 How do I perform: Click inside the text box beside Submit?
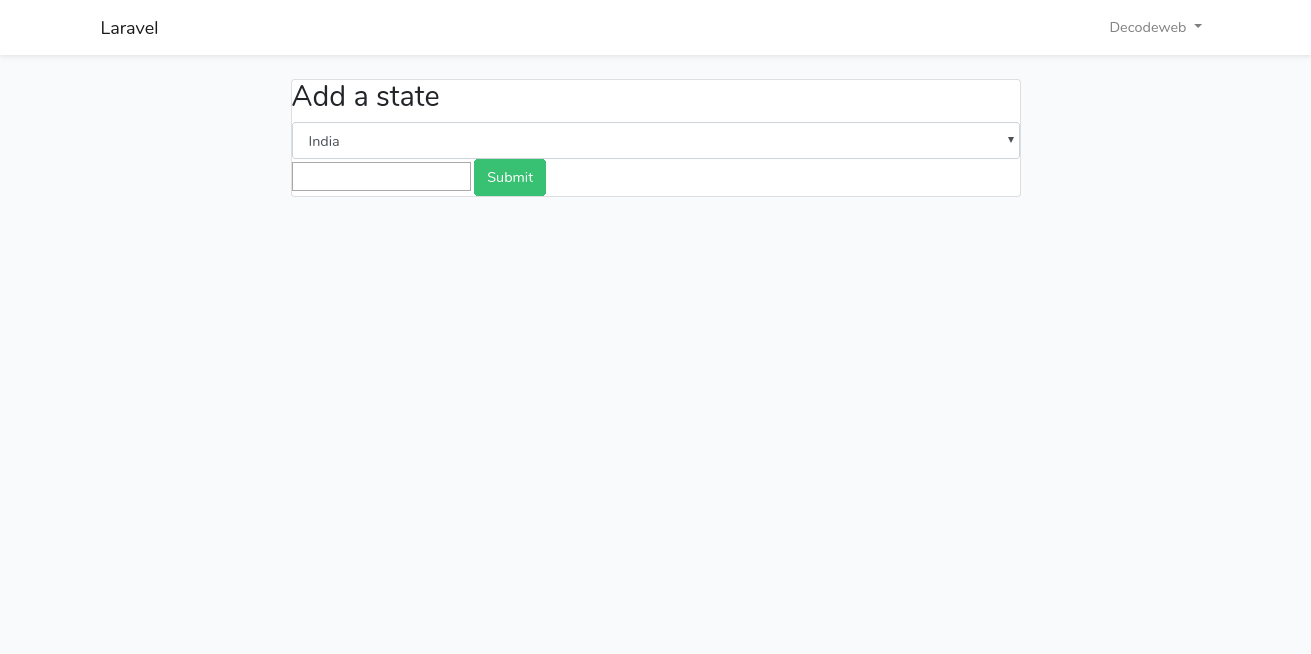381,176
